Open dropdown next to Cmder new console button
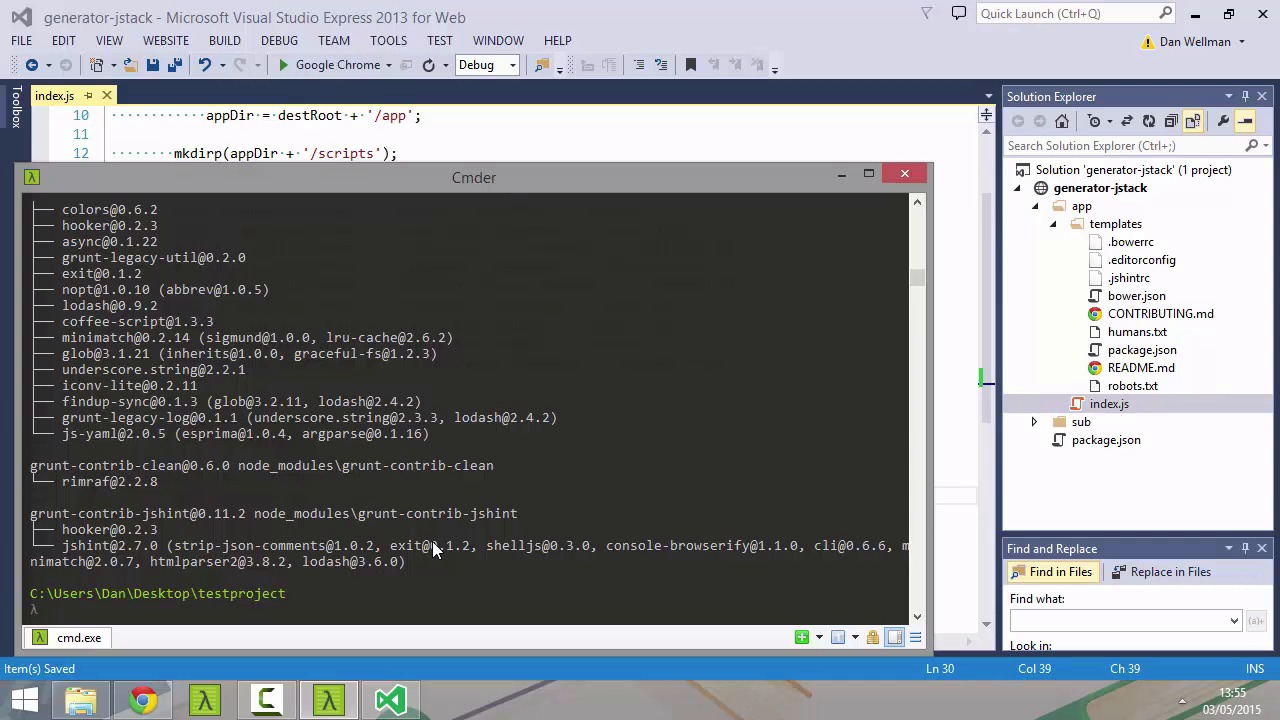1280x720 pixels. point(819,638)
